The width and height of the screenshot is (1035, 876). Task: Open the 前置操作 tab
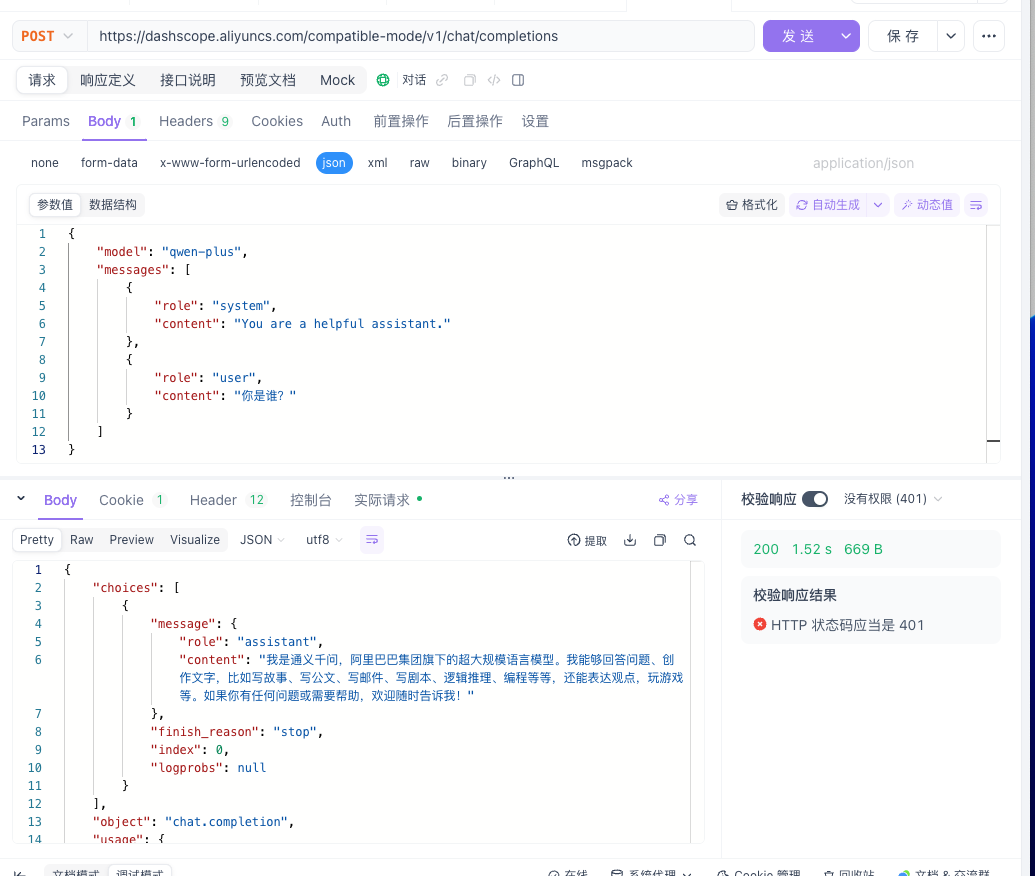coord(401,121)
